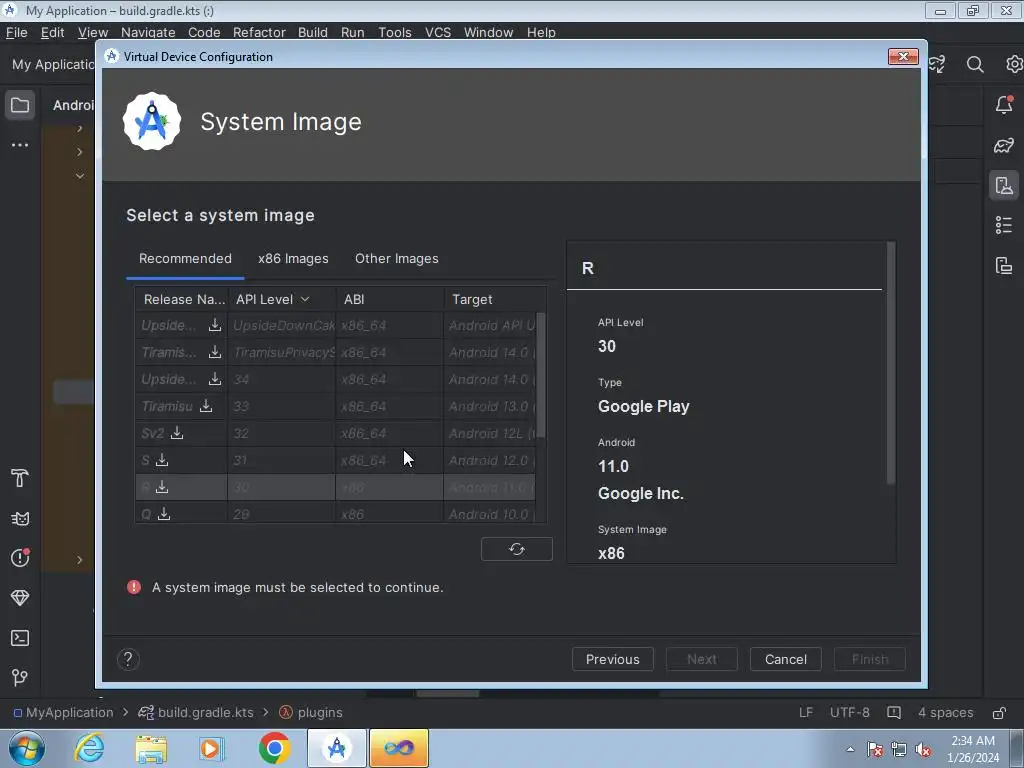
Task: Switch to the Recommended tab
Action: point(185,259)
